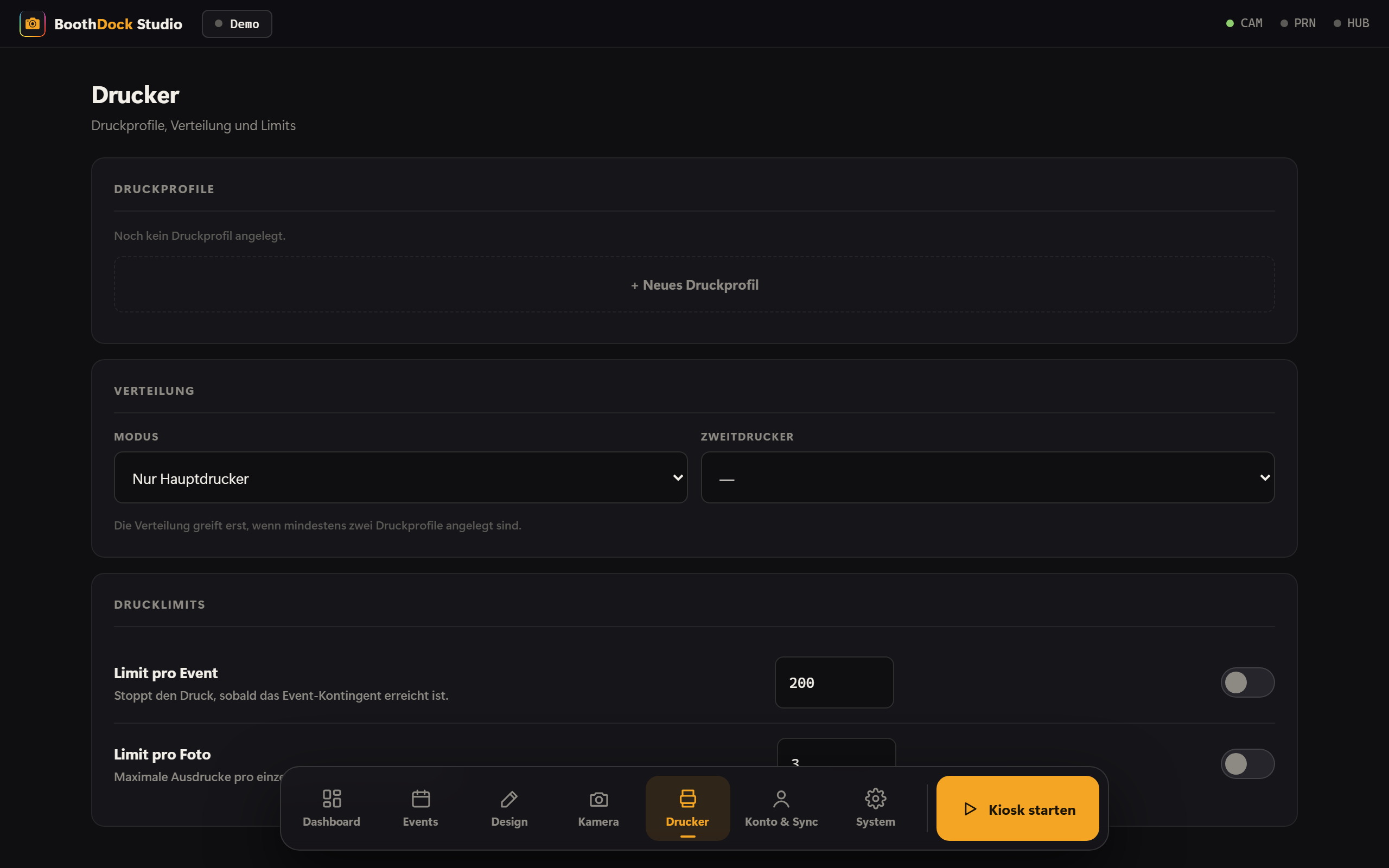The width and height of the screenshot is (1389, 868).
Task: Click the 'Die Verteilung greift erst' hint text
Action: [317, 525]
